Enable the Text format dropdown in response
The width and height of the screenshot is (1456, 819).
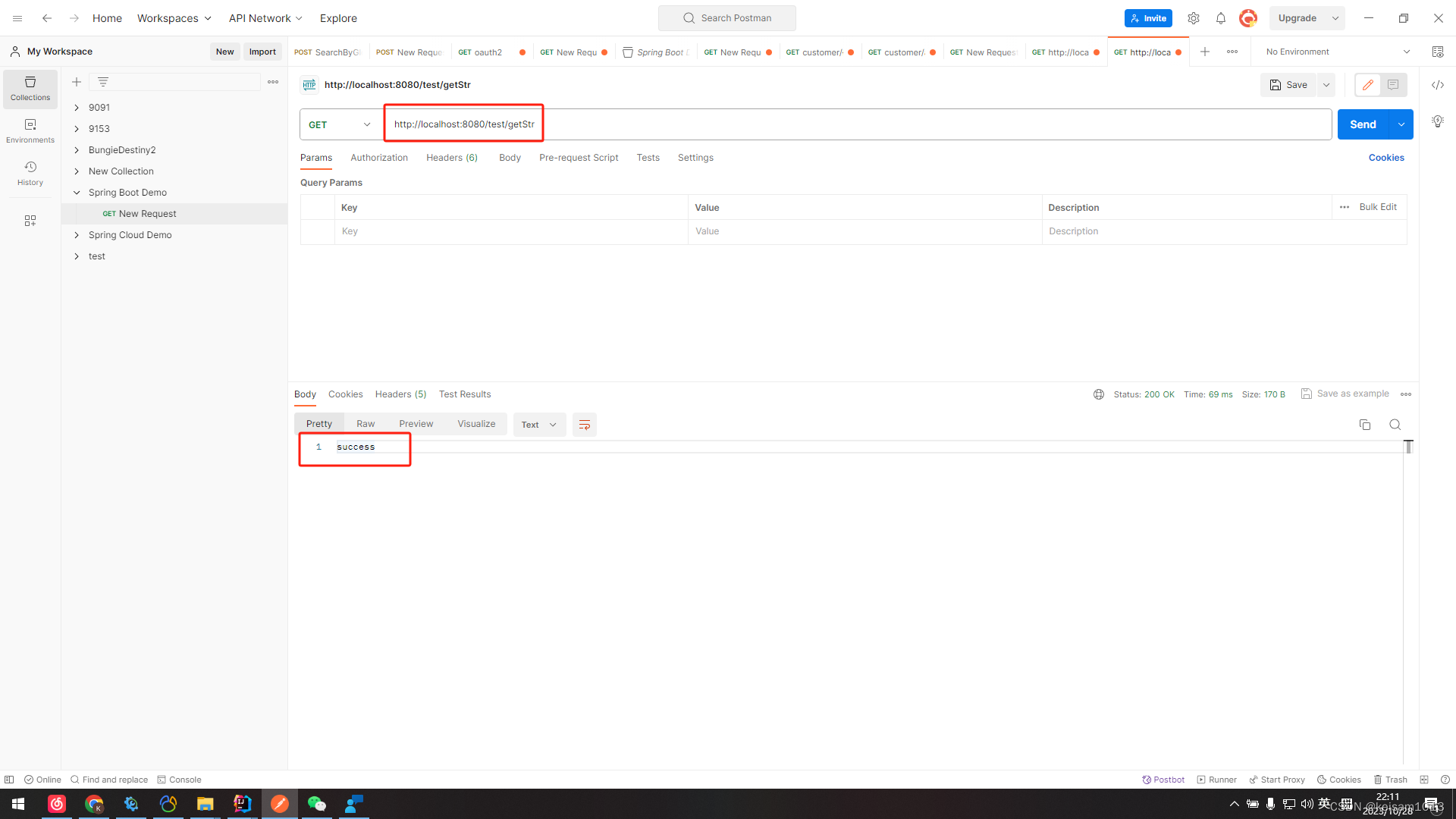[538, 424]
